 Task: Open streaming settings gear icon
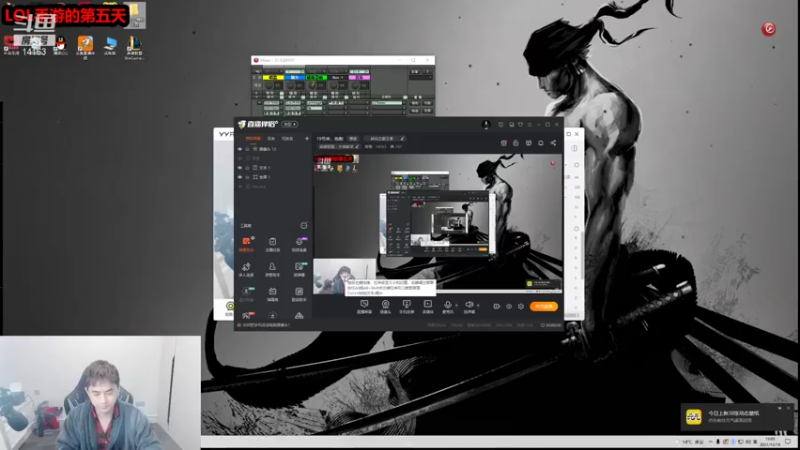pos(521,307)
